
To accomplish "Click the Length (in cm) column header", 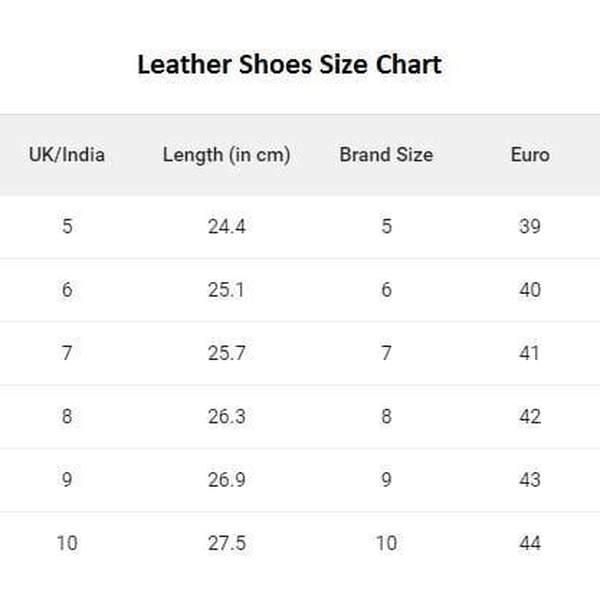I will (226, 155).
